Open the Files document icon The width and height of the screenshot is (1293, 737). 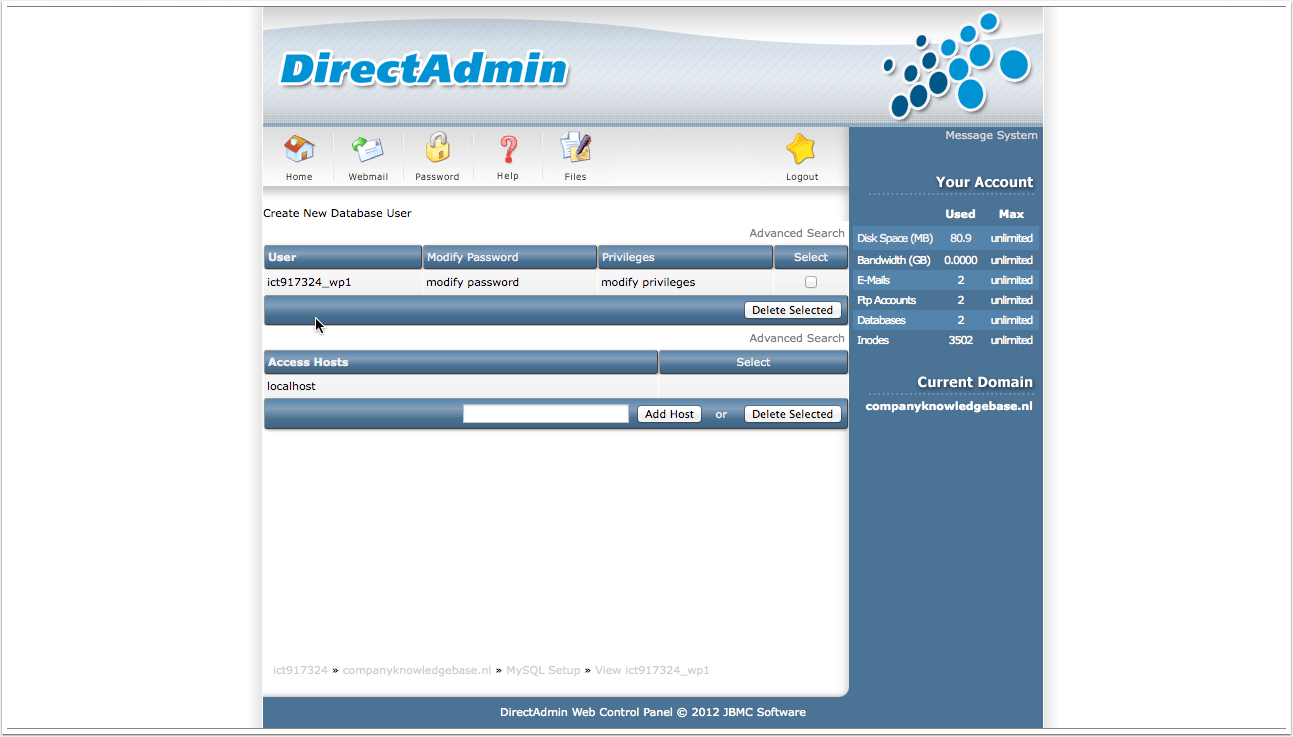[x=575, y=148]
